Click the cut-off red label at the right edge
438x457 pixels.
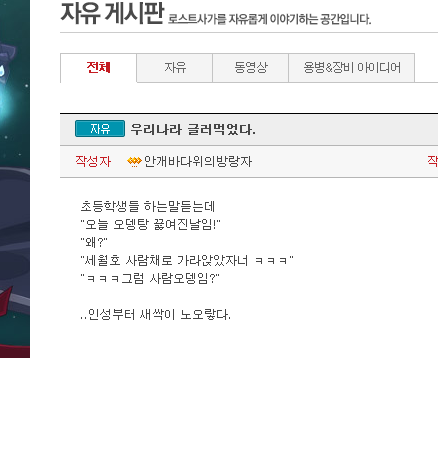click(433, 162)
